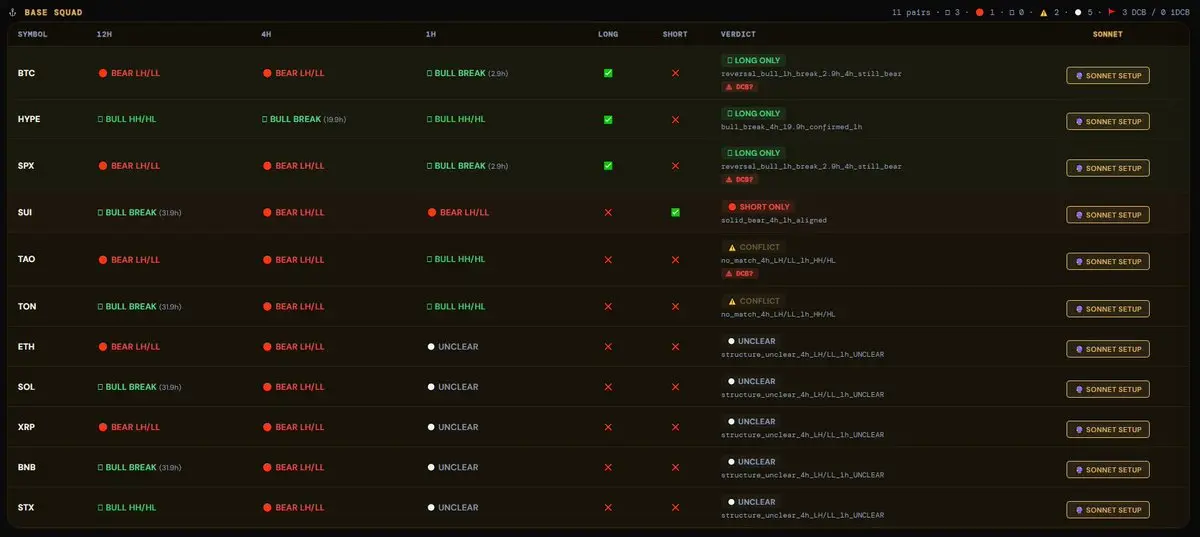Viewport: 1200px width, 537px height.
Task: Click the red X in BTC's Short column
Action: coord(675,73)
